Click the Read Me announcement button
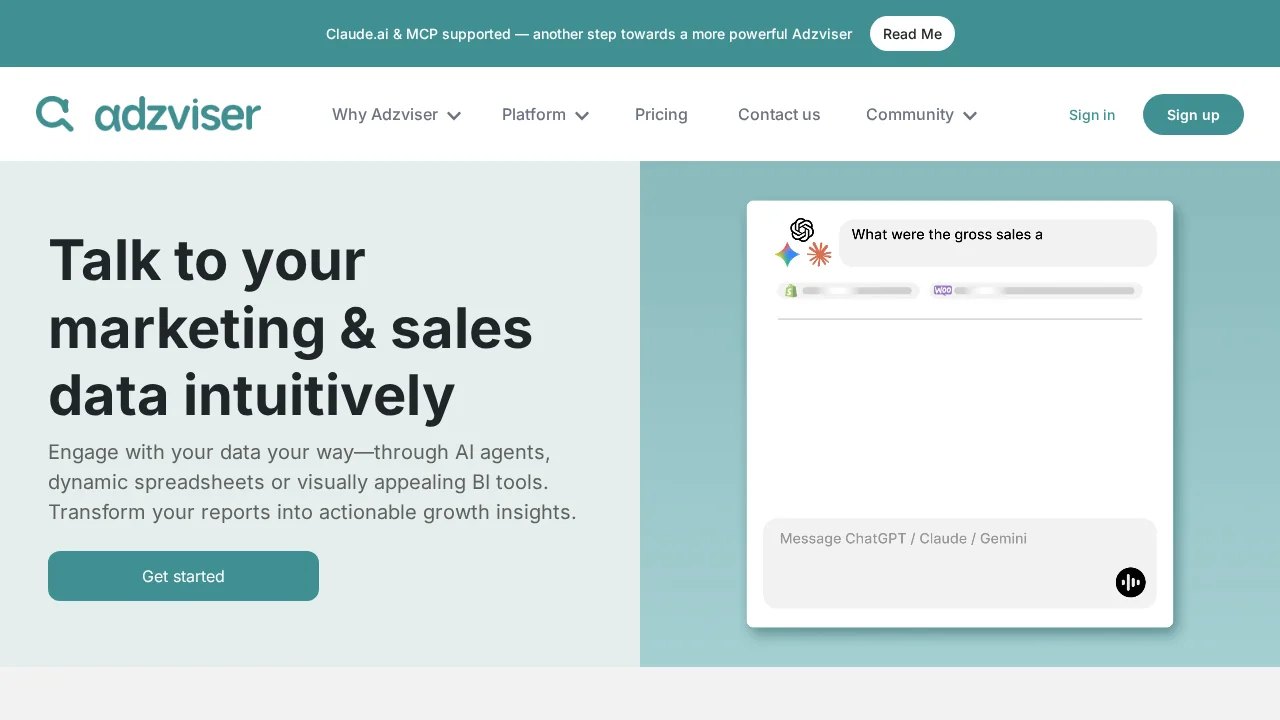 point(912,33)
